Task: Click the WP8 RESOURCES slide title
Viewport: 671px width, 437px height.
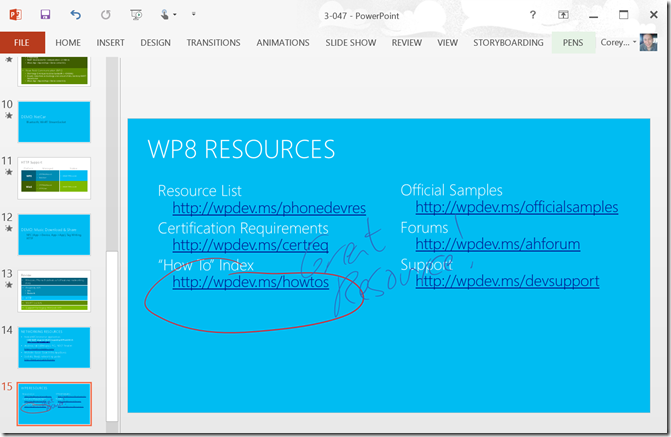Action: 241,149
